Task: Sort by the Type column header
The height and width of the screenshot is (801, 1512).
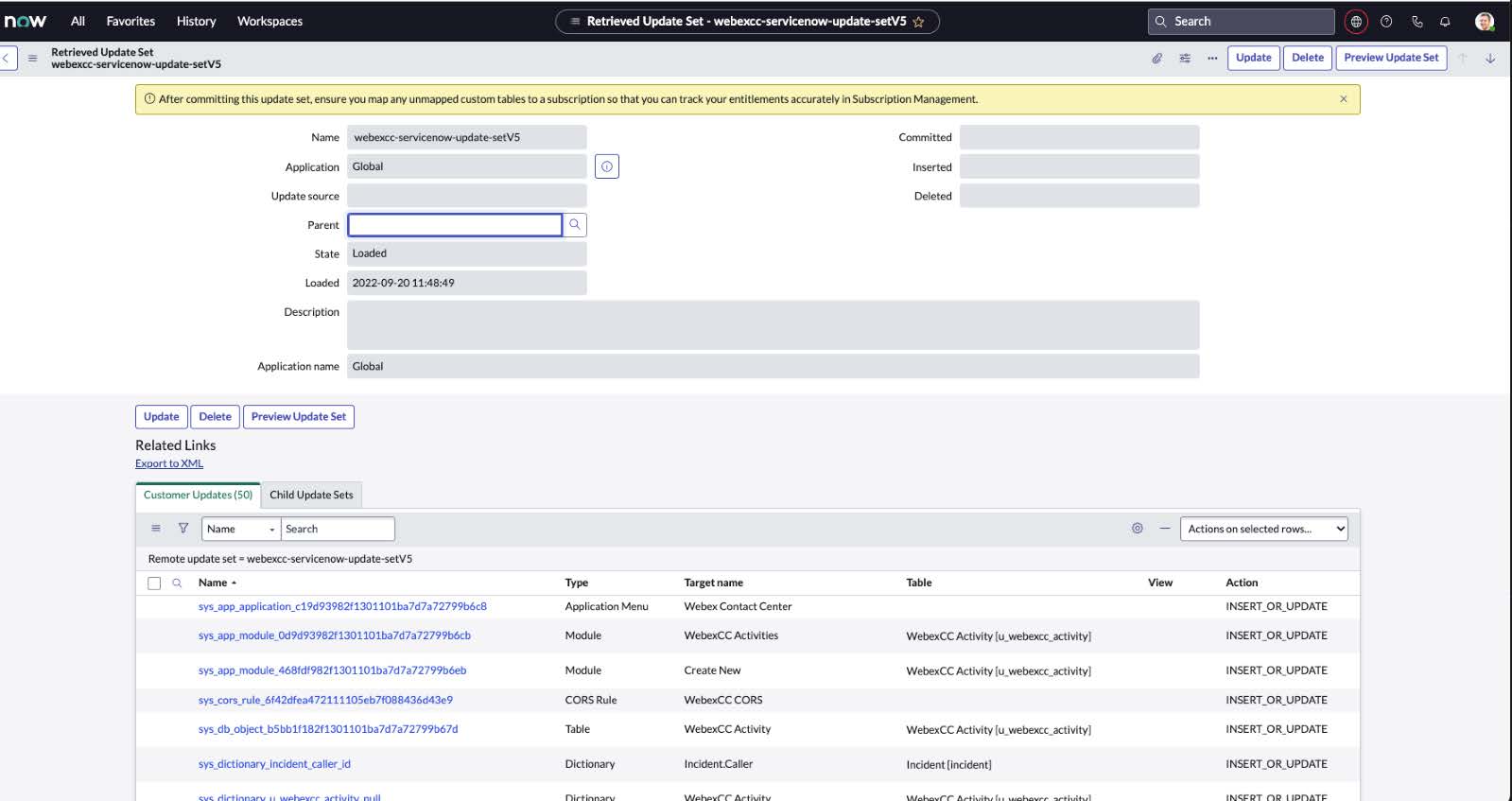Action: (577, 583)
